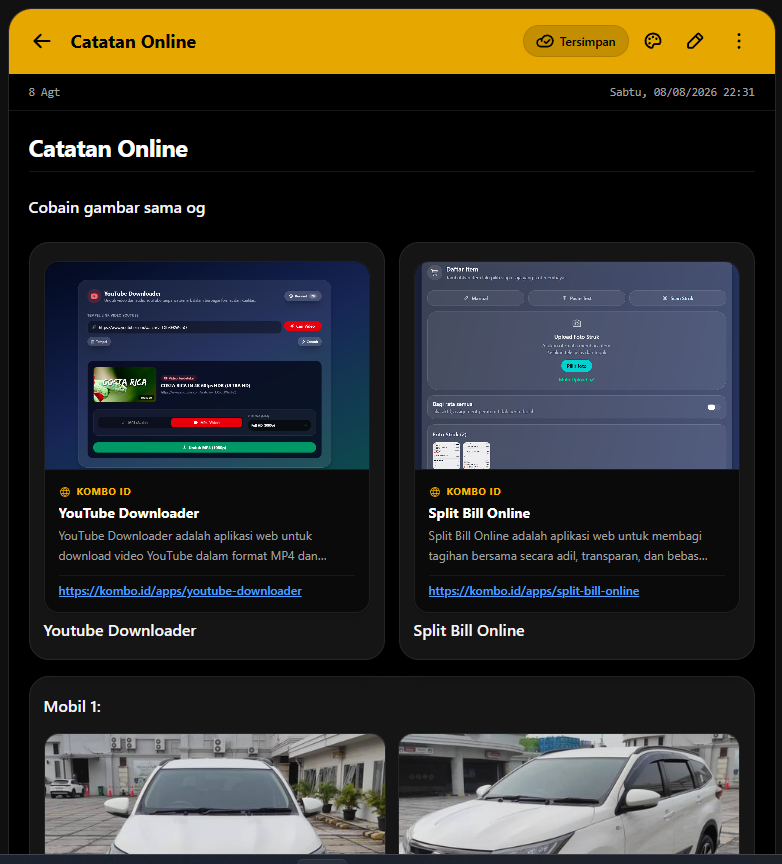Image resolution: width=782 pixels, height=864 pixels.
Task: Open the kombo.id youtube-downloader link
Action: coord(180,591)
